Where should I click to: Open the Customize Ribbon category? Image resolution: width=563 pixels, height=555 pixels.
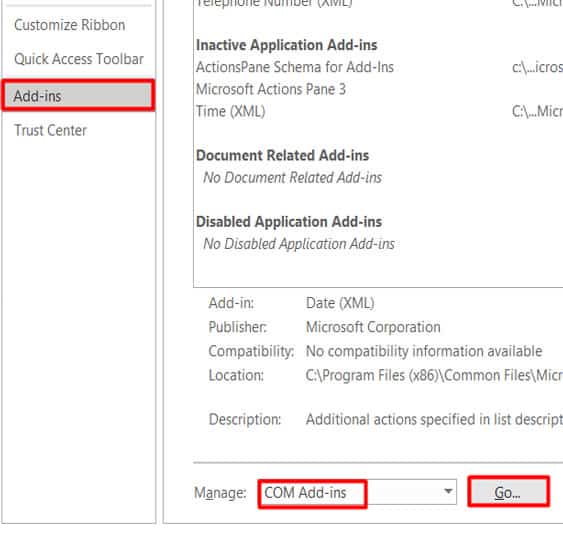click(x=70, y=25)
